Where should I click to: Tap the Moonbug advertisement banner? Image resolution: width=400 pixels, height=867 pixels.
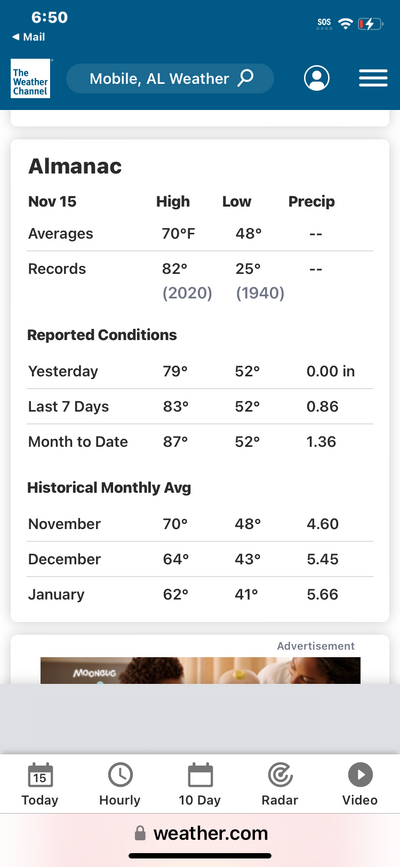(x=200, y=670)
